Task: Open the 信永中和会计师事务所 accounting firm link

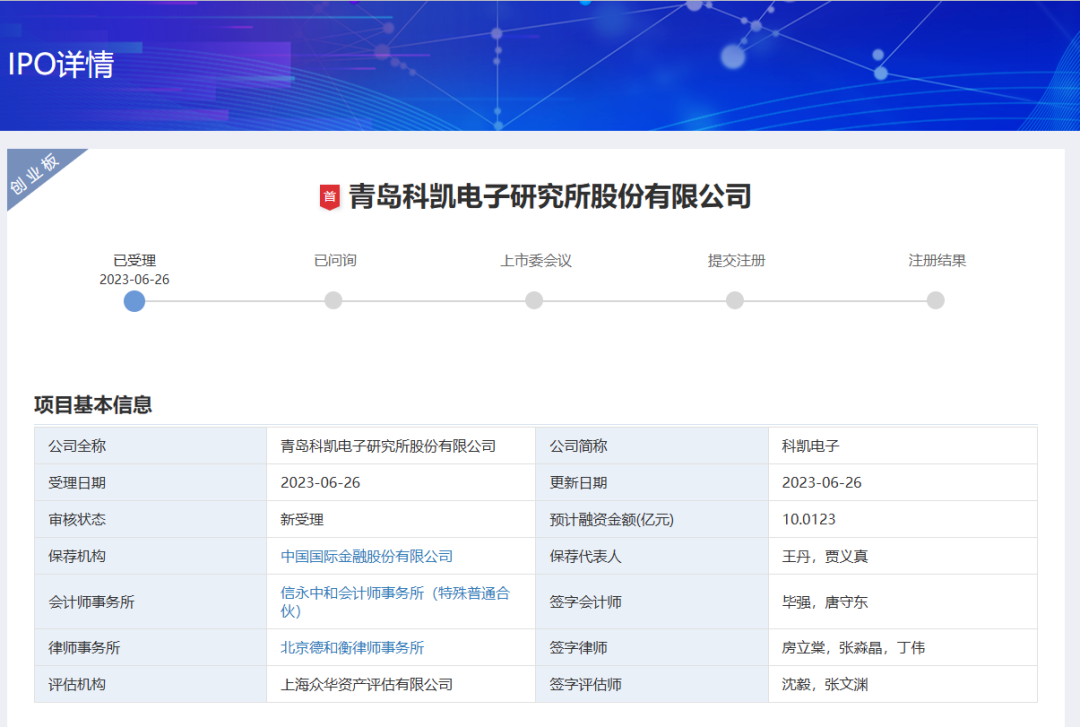Action: coord(395,602)
